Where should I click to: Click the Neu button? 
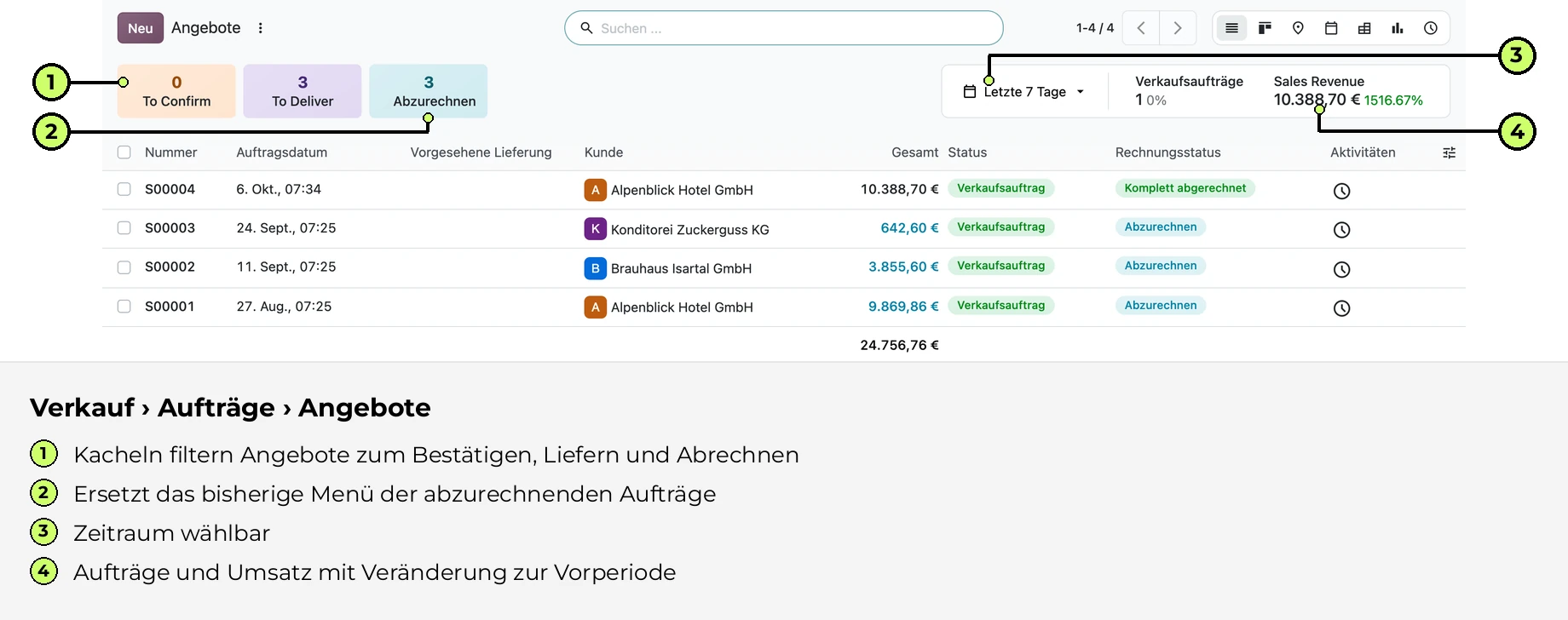[x=141, y=28]
